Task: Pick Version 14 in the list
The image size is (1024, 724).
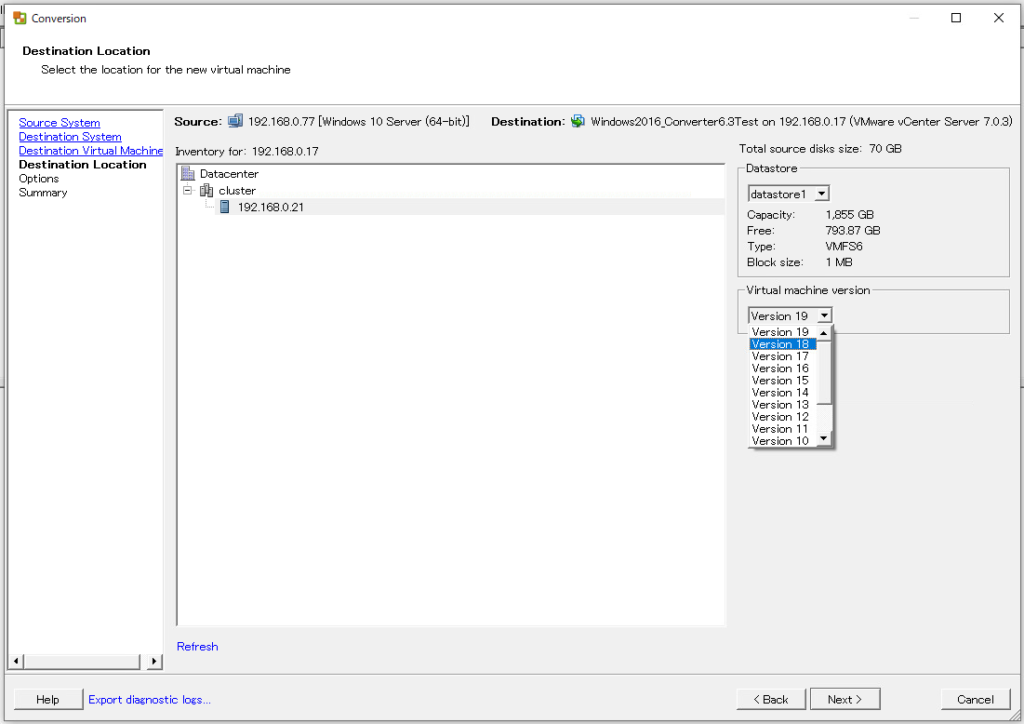Action: [782, 392]
